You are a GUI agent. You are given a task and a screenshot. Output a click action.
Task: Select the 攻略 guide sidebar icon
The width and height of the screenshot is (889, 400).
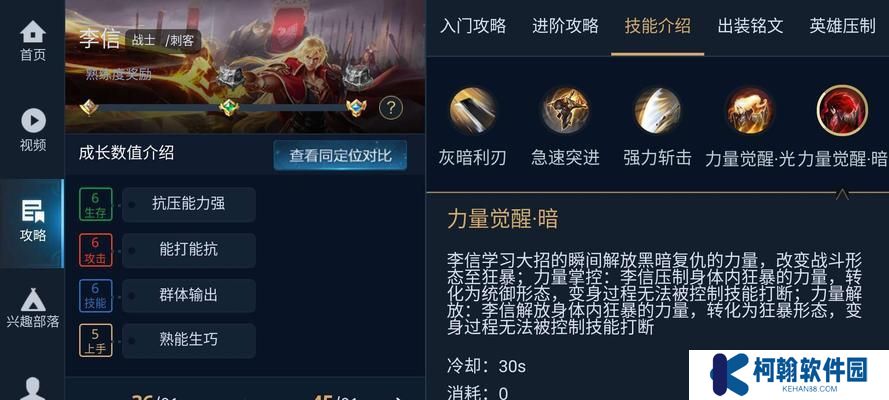pos(33,222)
